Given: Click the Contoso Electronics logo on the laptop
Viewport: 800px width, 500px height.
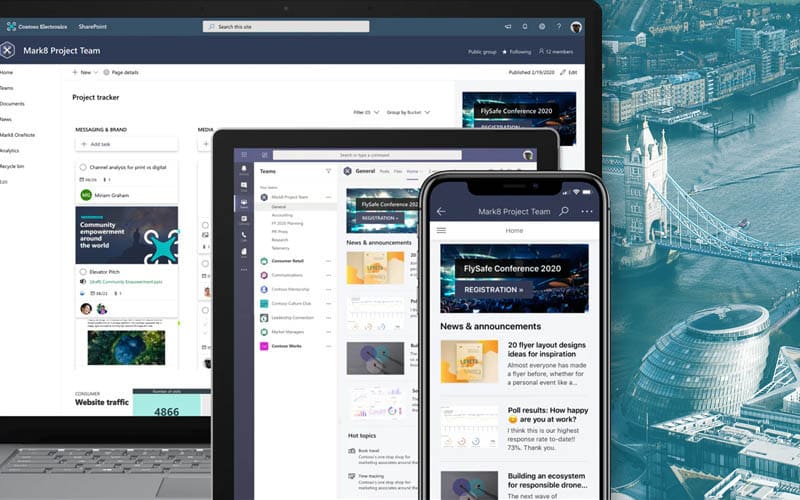Looking at the screenshot, I should tap(11, 27).
